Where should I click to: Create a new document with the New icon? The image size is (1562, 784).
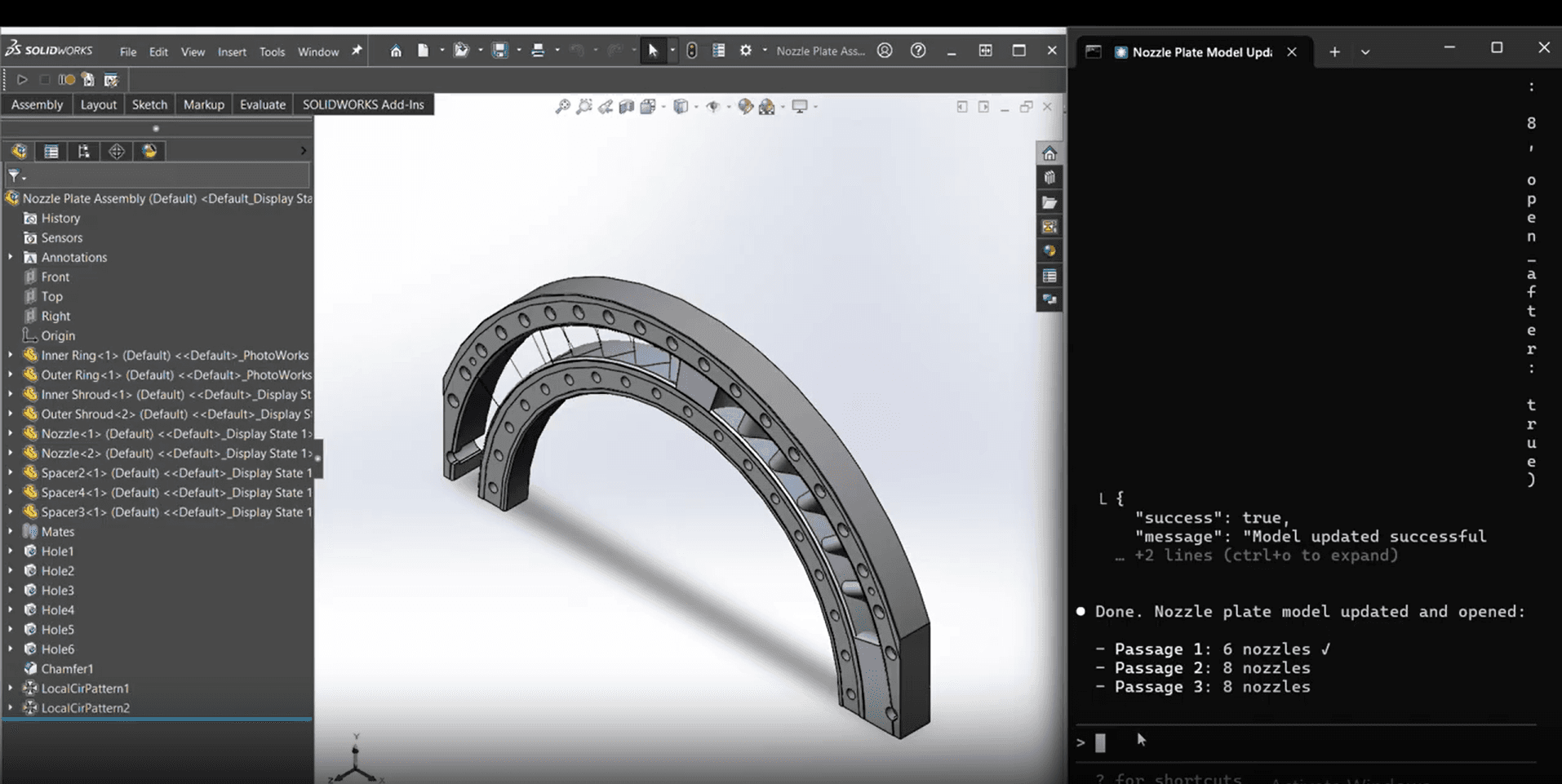pos(423,51)
